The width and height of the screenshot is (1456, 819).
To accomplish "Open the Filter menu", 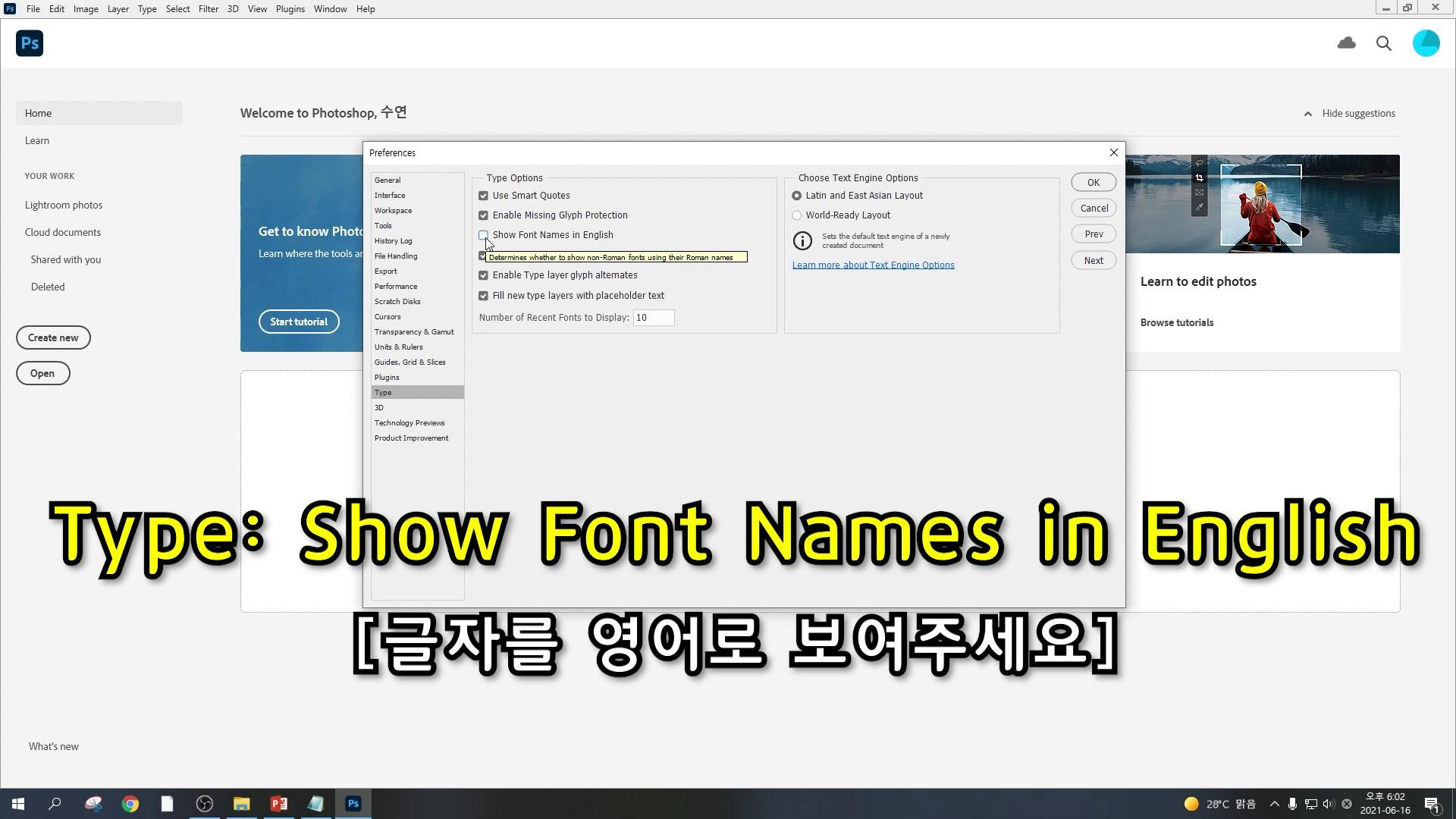I will click(x=208, y=9).
